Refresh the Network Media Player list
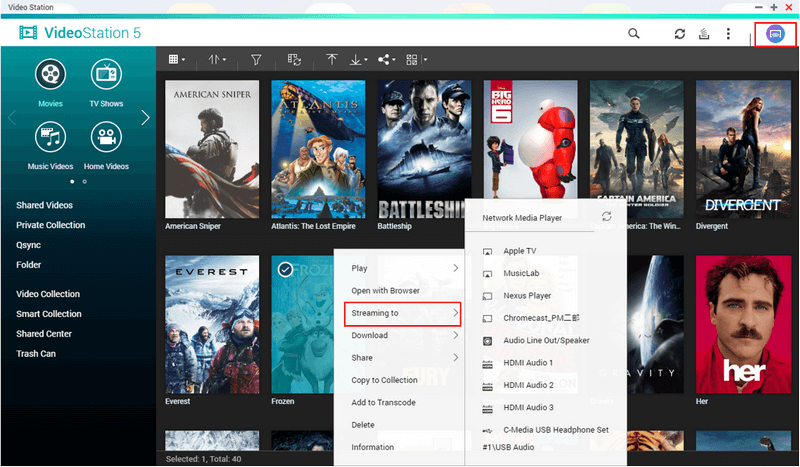 [606, 216]
